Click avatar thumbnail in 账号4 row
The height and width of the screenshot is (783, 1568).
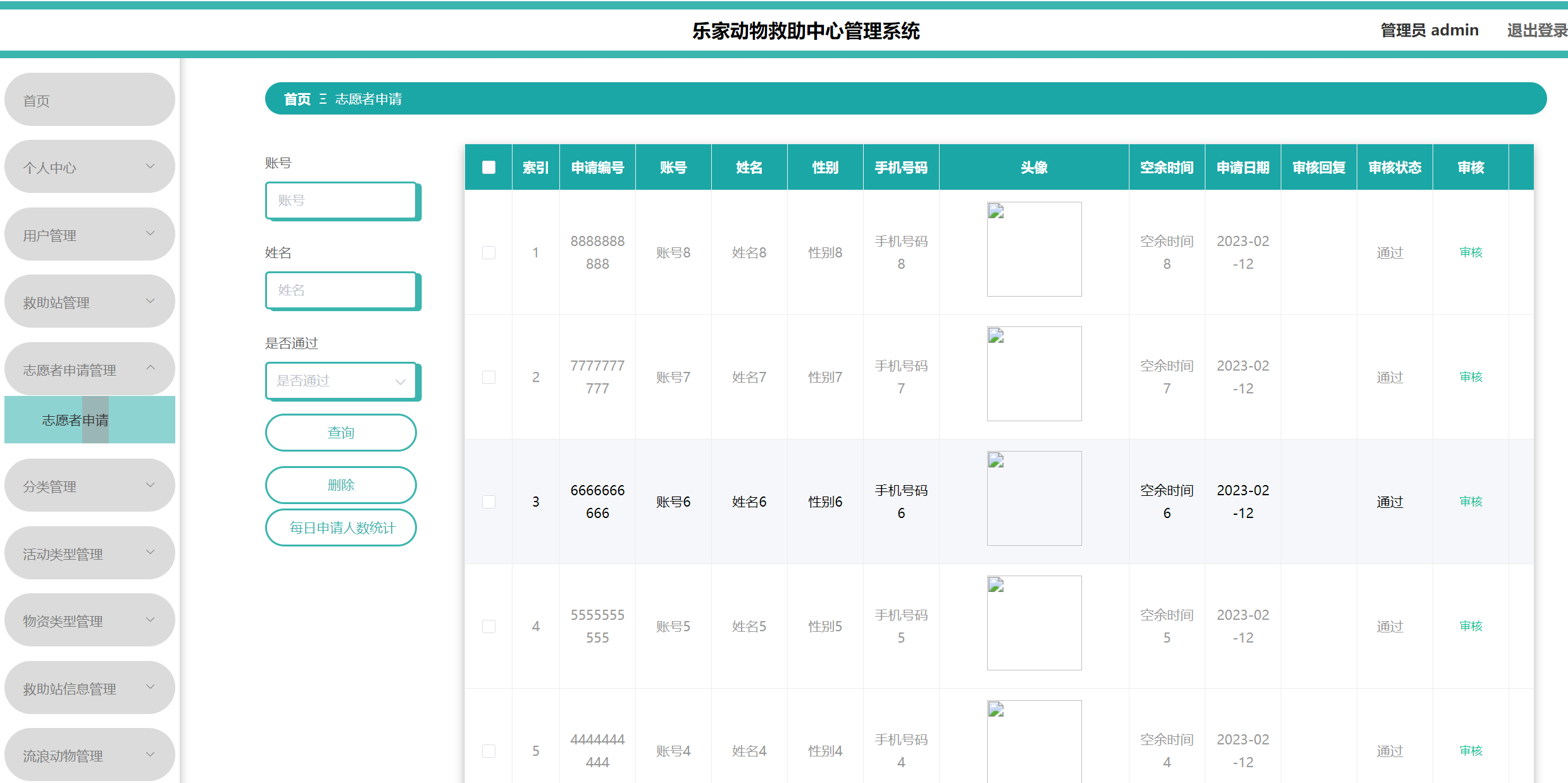click(x=1034, y=741)
